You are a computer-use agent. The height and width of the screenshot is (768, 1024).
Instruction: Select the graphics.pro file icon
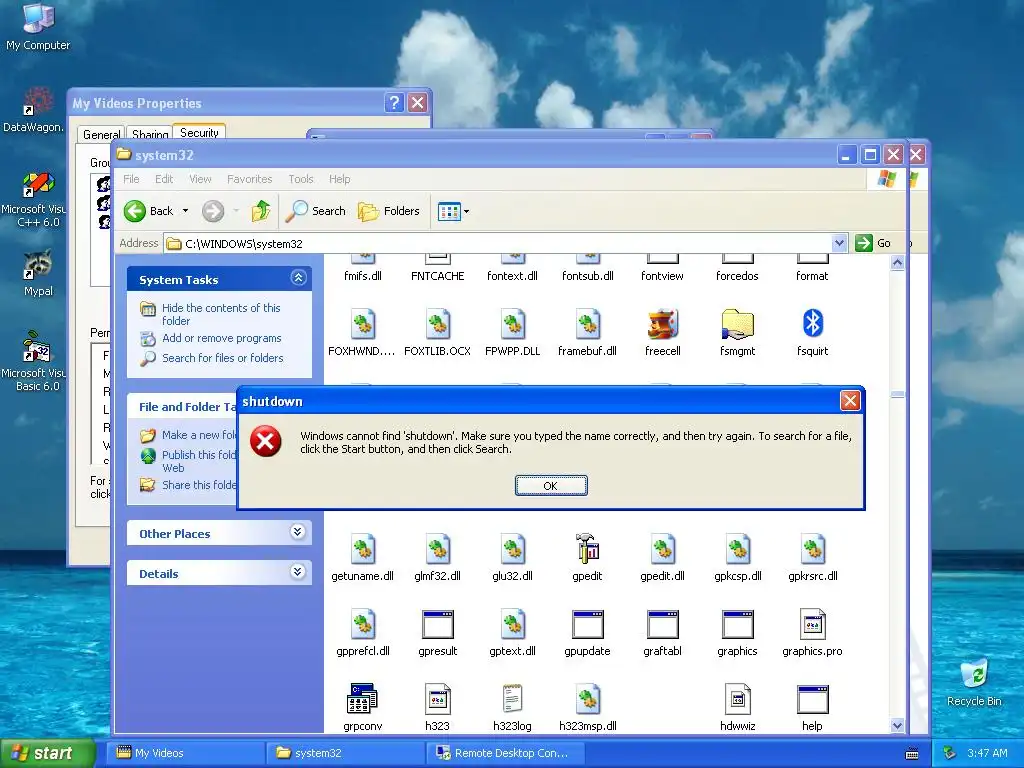812,624
